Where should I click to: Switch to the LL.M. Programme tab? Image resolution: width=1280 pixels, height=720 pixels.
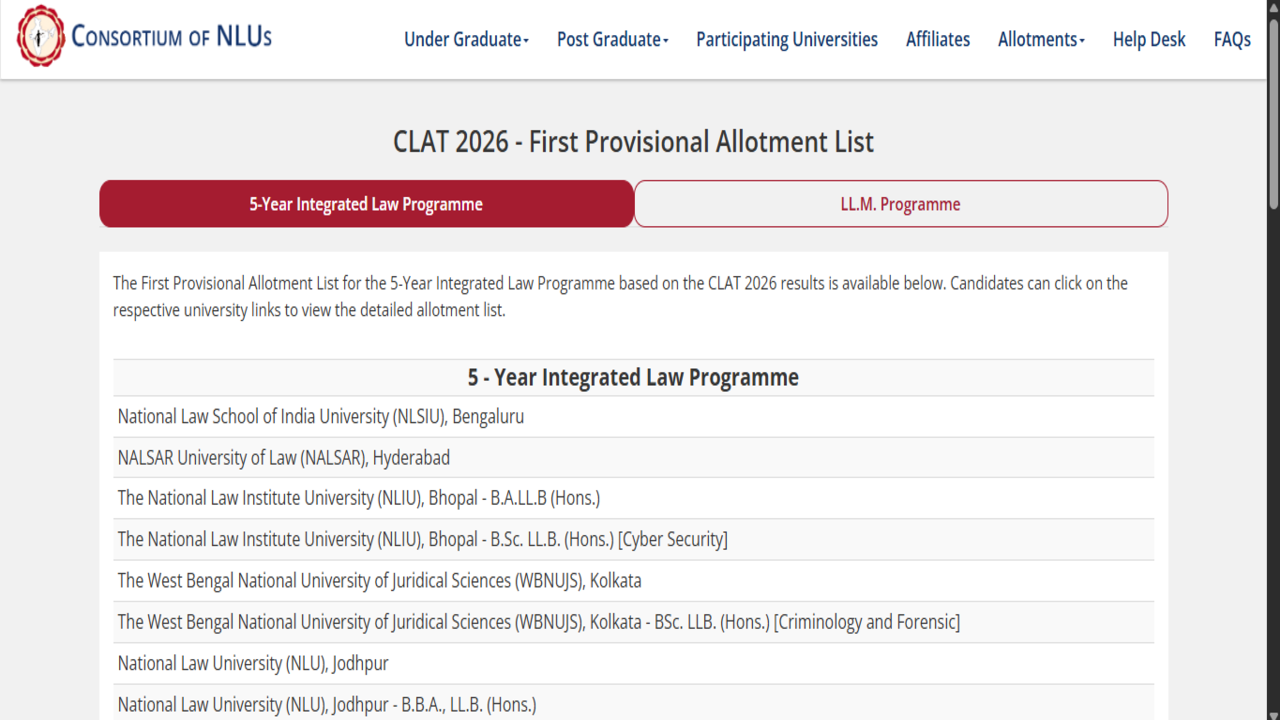click(x=900, y=204)
